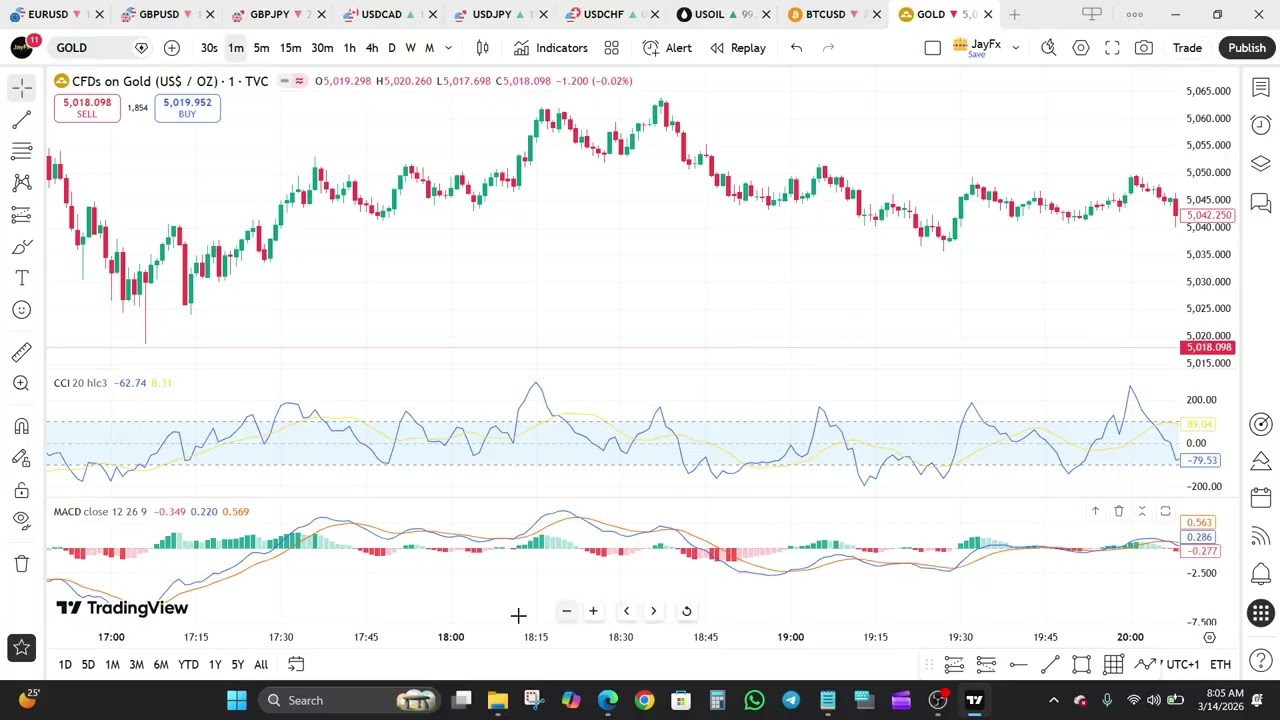Screen dimensions: 1280x720
Task: Select the 1m timeframe
Action: tap(235, 48)
